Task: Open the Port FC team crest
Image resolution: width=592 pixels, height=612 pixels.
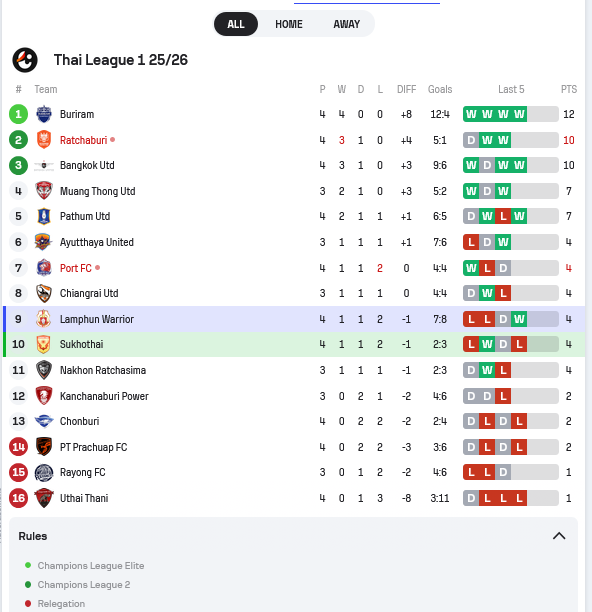Action: [x=44, y=268]
